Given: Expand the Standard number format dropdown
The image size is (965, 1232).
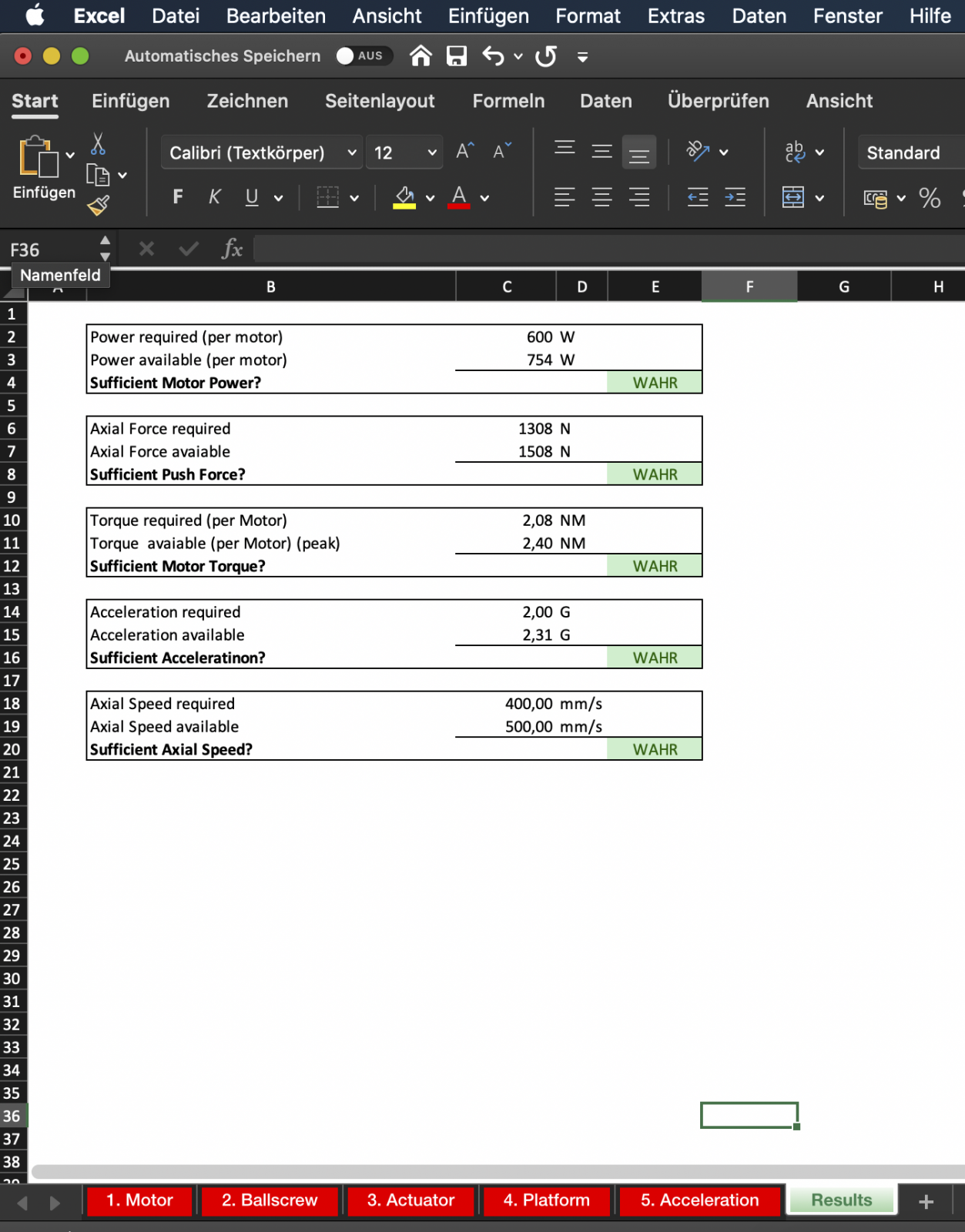Looking at the screenshot, I should (x=909, y=152).
